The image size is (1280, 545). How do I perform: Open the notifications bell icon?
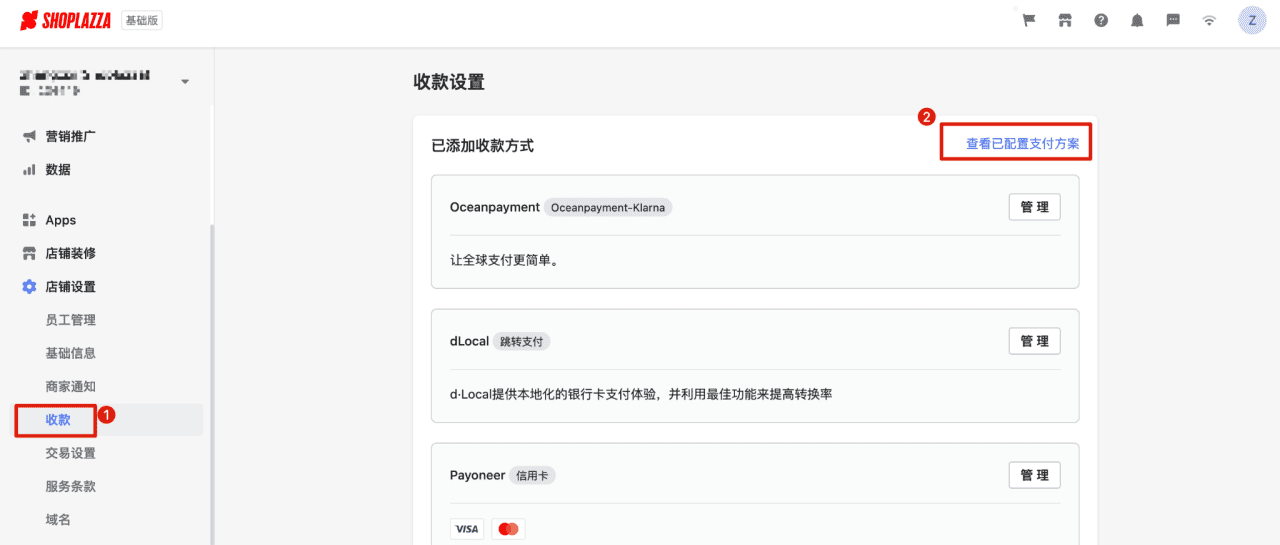point(1137,20)
